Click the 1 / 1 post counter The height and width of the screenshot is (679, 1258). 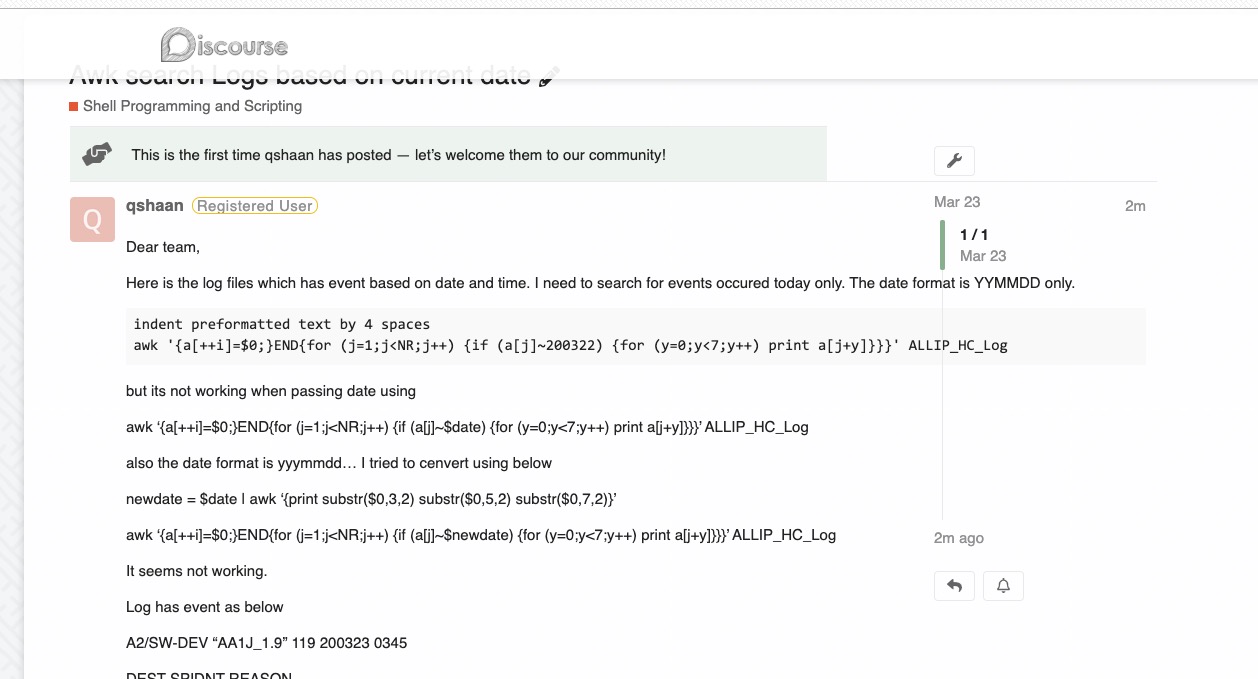pyautogui.click(x=973, y=235)
